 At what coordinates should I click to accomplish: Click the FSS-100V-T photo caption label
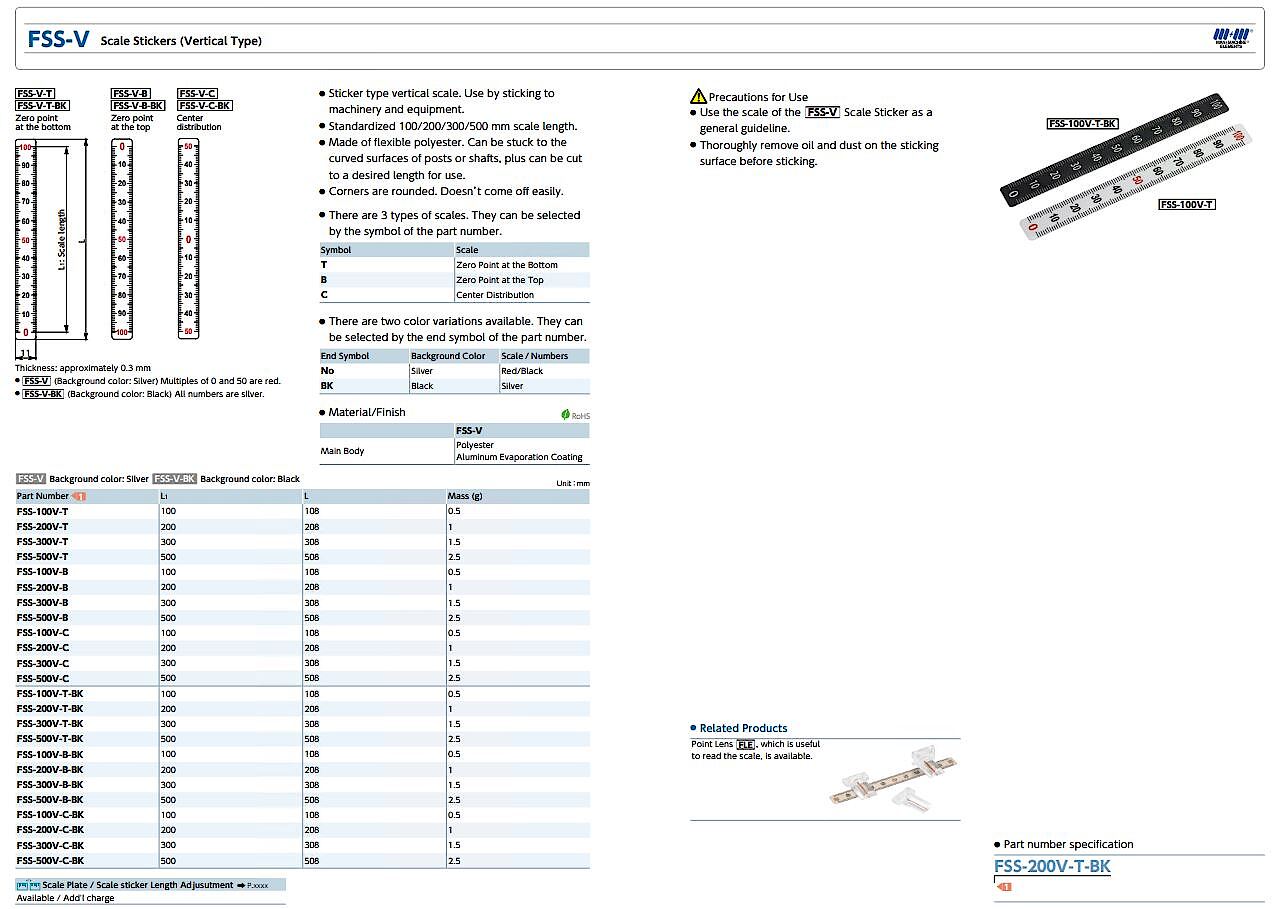tap(1187, 204)
